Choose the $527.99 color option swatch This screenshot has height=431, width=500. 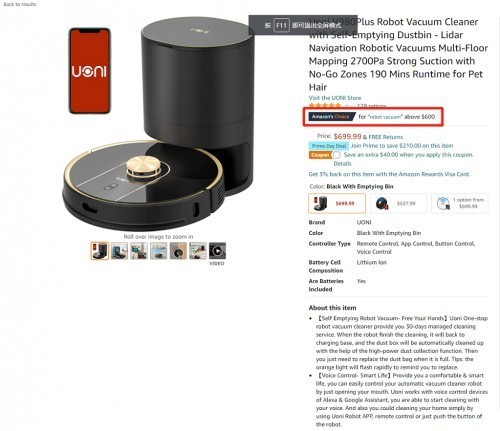coord(398,203)
